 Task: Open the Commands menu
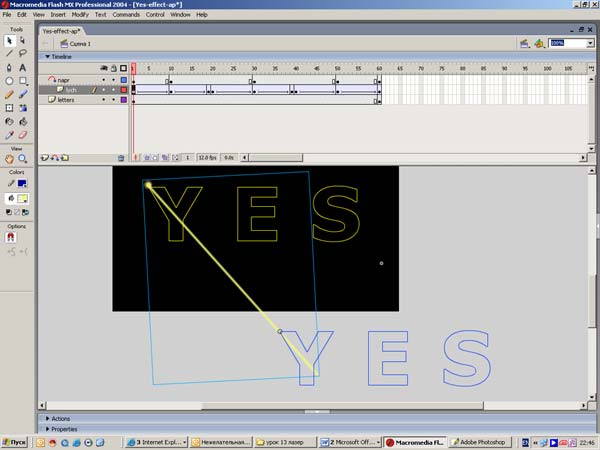tap(126, 15)
